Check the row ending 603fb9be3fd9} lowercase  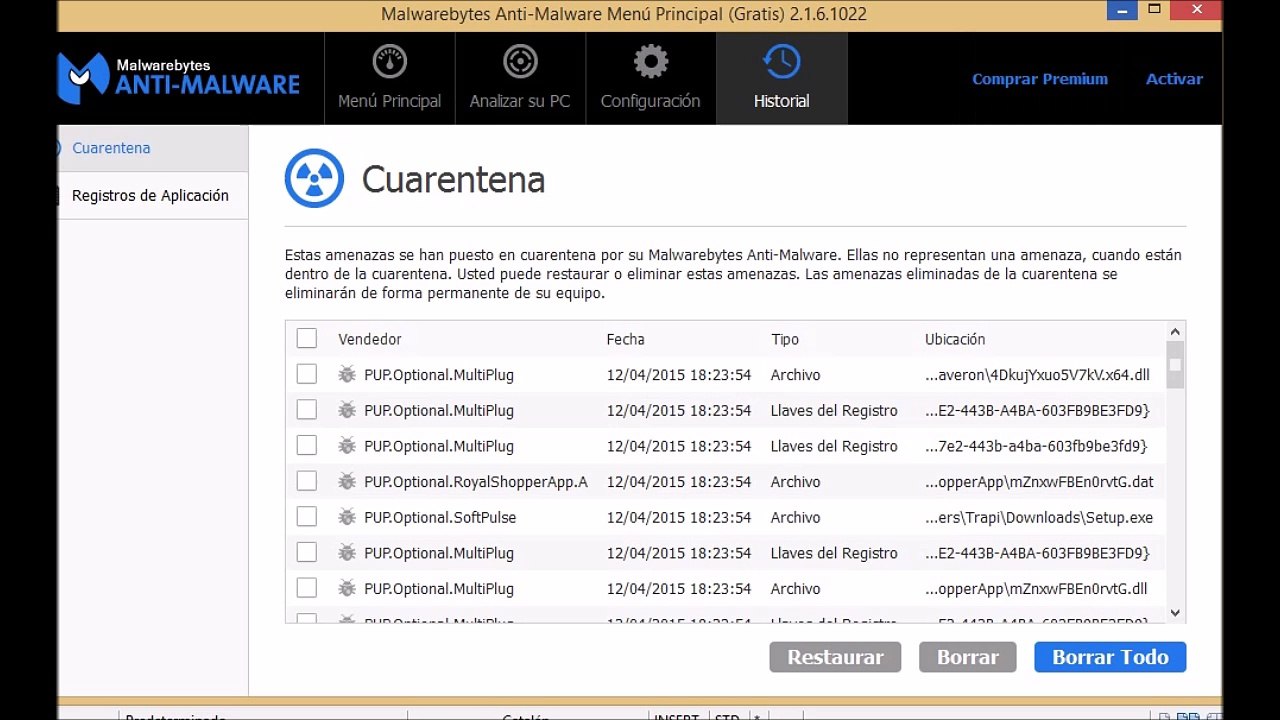(307, 445)
